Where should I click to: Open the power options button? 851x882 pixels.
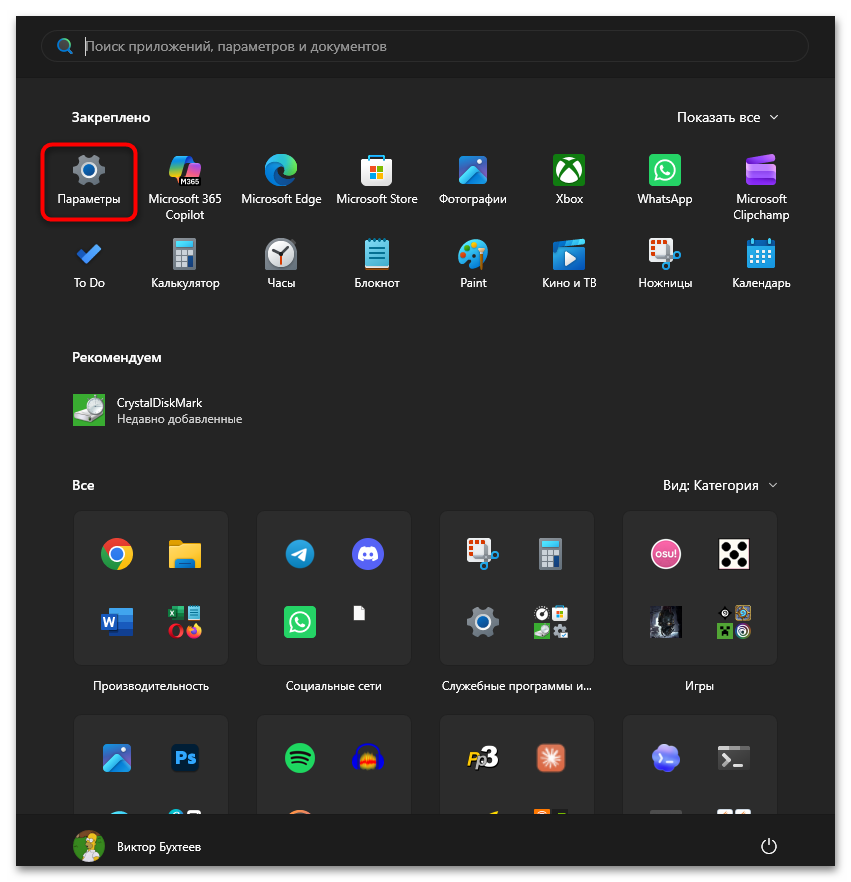(768, 846)
